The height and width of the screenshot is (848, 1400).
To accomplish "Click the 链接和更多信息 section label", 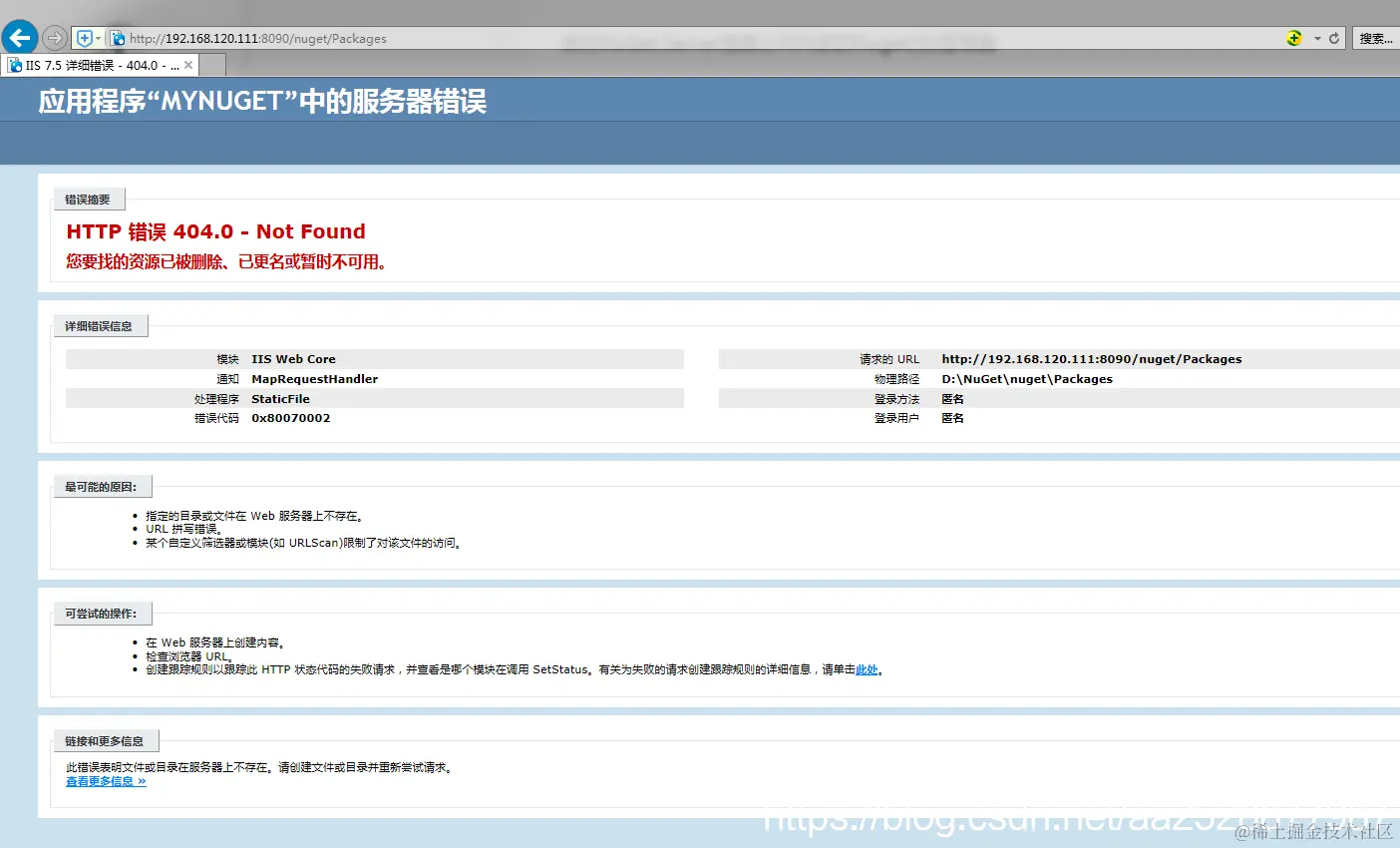I will (105, 741).
